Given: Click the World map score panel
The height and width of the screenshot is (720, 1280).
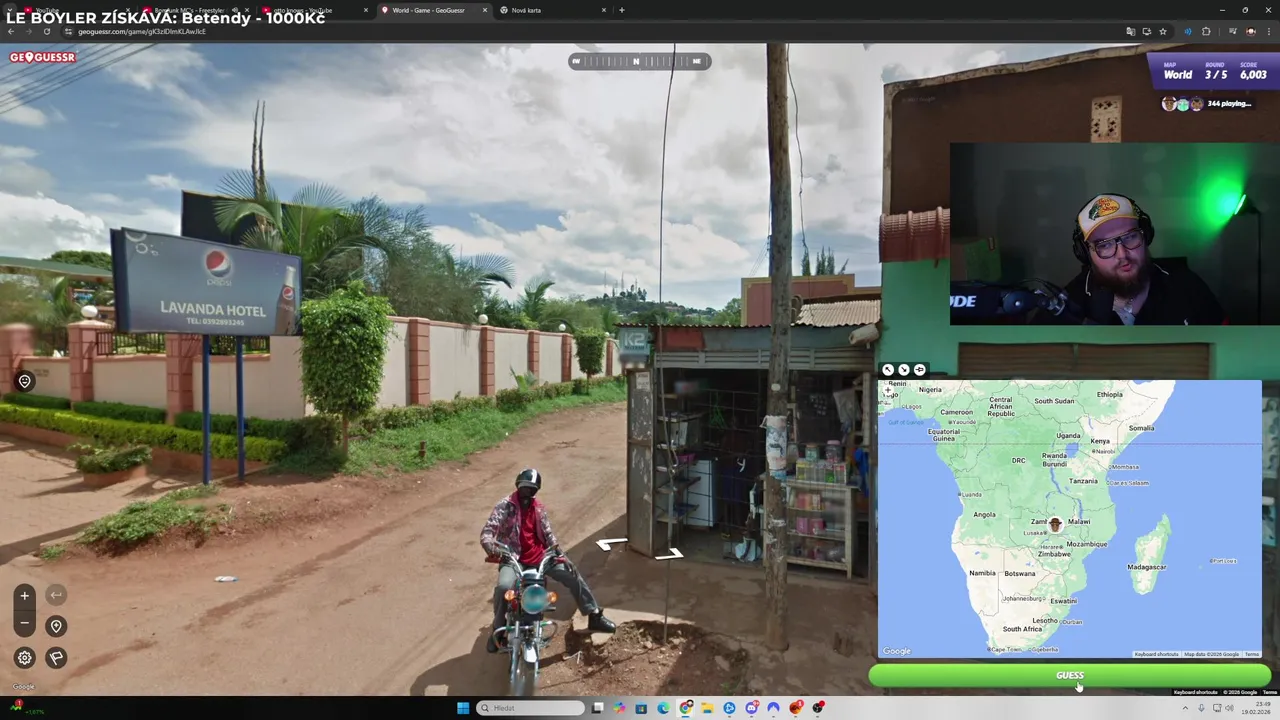Looking at the screenshot, I should (x=1214, y=70).
